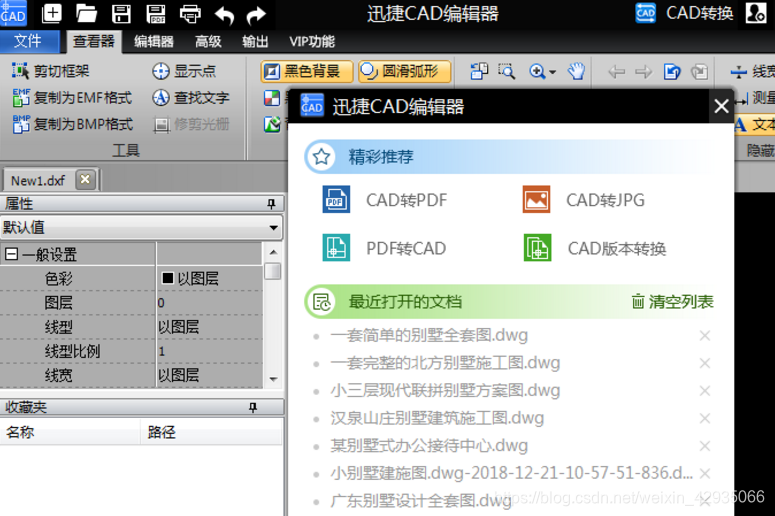Open CAD转PDF from recommendations
The image size is (775, 516).
(x=385, y=200)
